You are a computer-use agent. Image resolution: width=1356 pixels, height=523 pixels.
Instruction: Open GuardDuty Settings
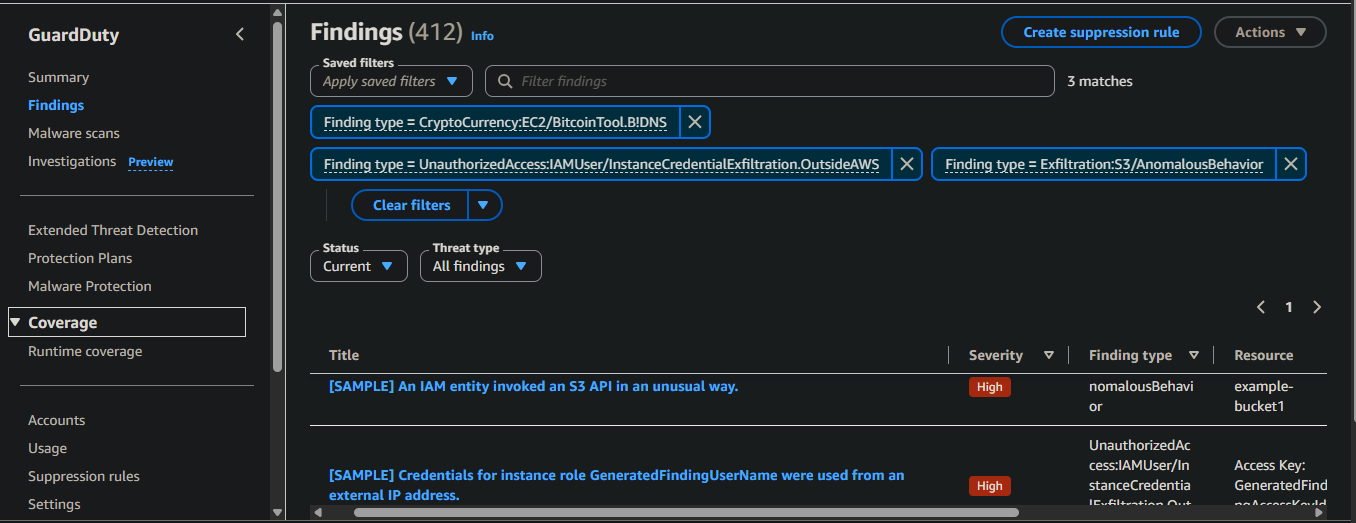[x=54, y=504]
